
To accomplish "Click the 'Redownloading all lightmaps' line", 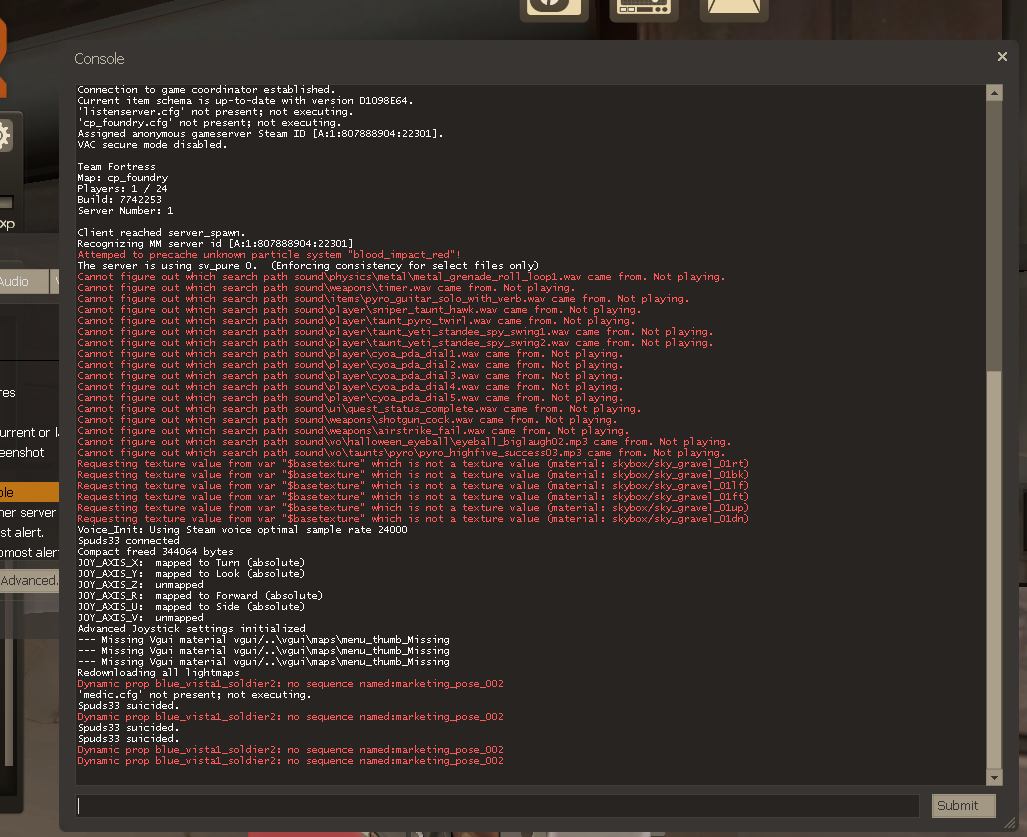I will pos(159,673).
